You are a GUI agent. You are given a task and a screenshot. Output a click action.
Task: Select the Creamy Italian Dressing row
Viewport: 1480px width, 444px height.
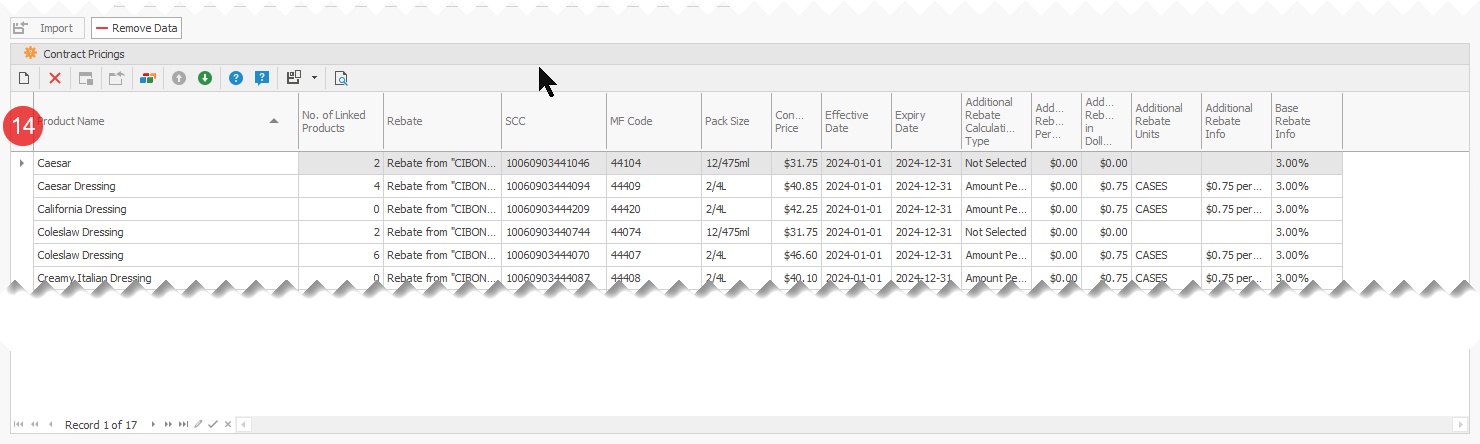coord(677,277)
